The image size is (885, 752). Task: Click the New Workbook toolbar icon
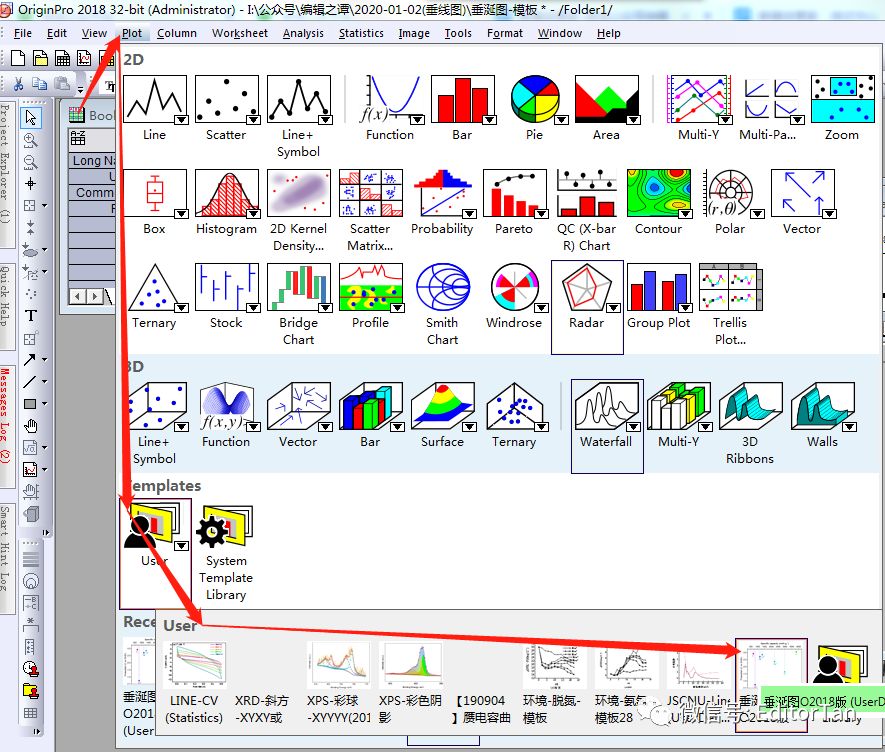(62, 58)
